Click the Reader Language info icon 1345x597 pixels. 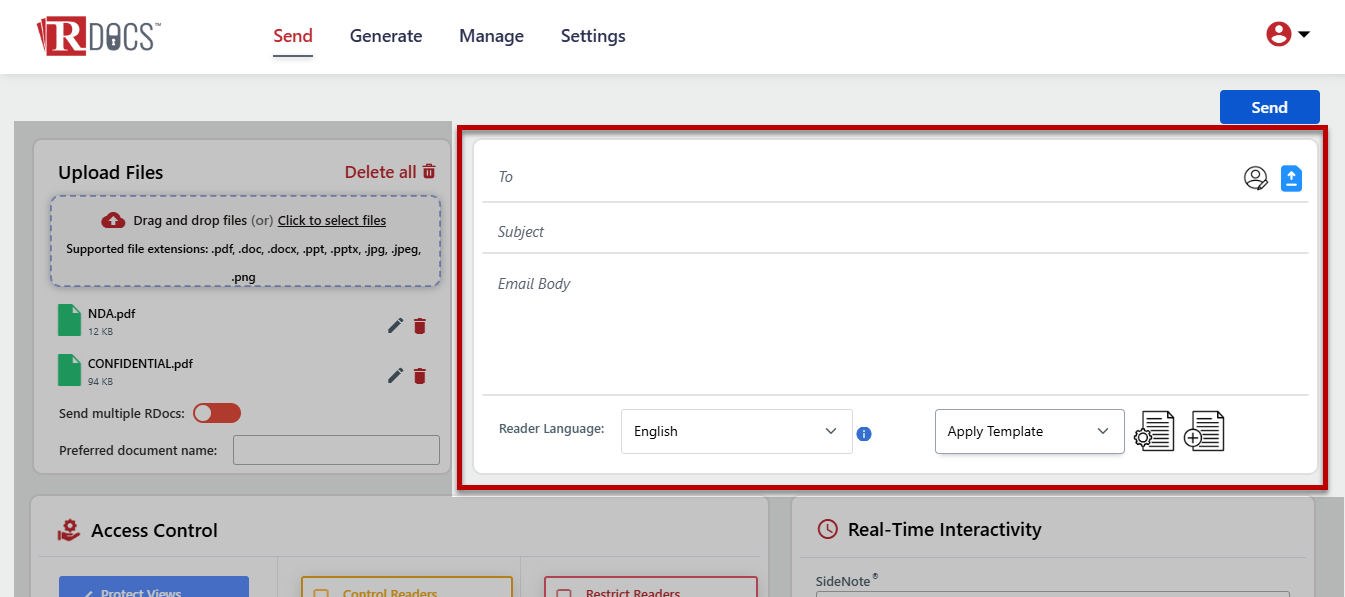[864, 434]
